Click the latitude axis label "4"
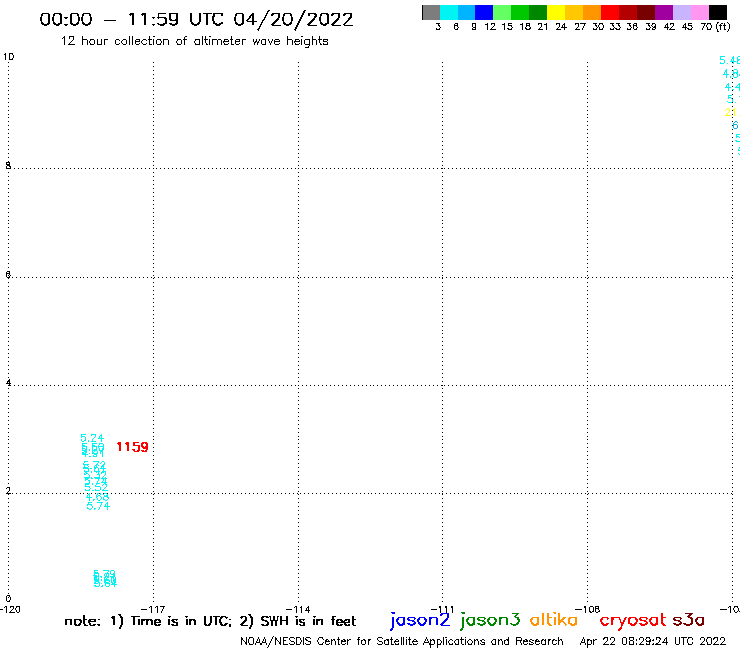The width and height of the screenshot is (740, 650). 8,382
